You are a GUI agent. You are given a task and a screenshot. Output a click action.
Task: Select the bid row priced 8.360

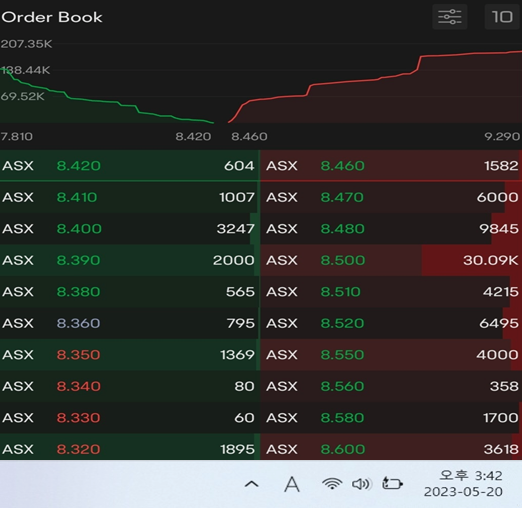pyautogui.click(x=130, y=323)
